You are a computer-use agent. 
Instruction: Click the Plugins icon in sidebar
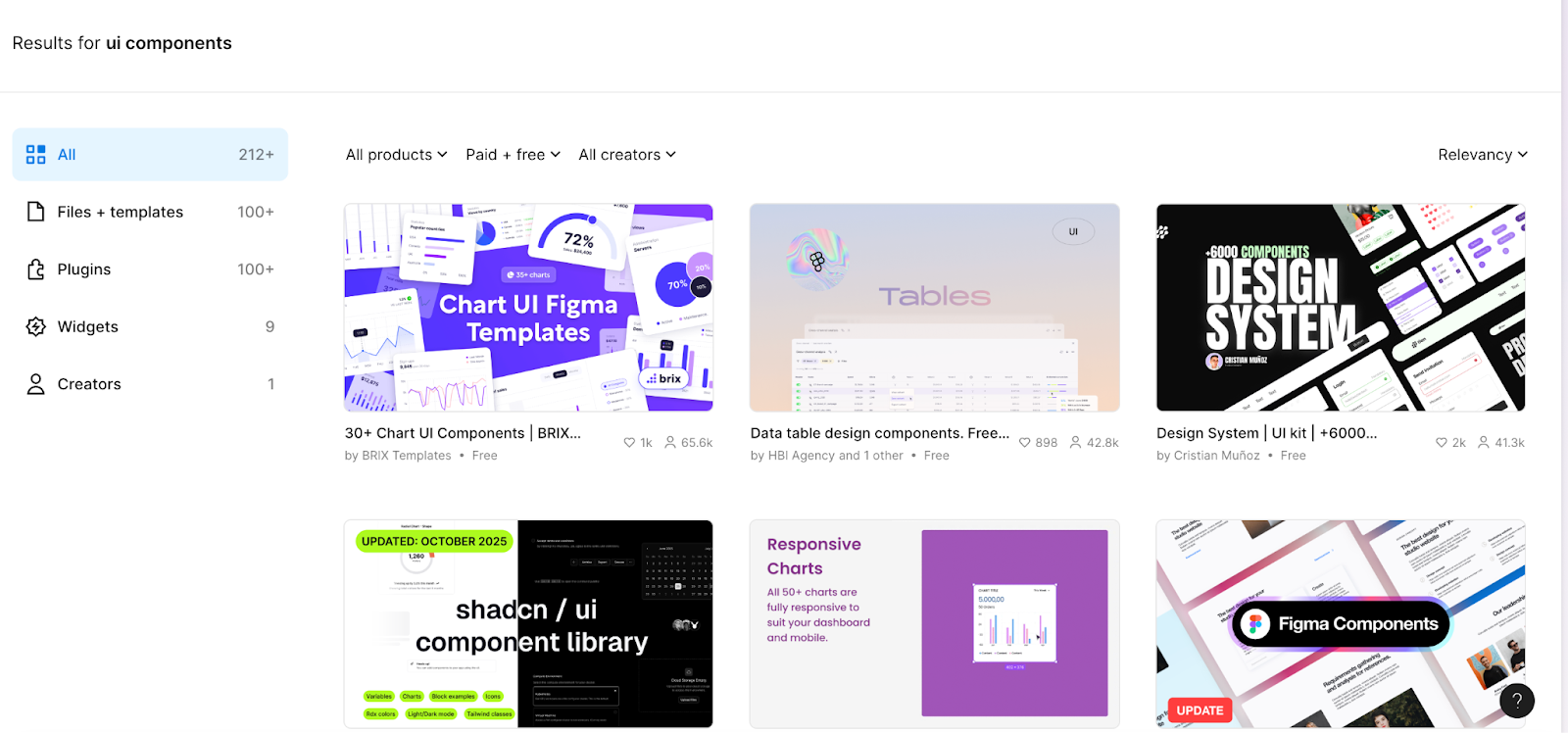36,269
